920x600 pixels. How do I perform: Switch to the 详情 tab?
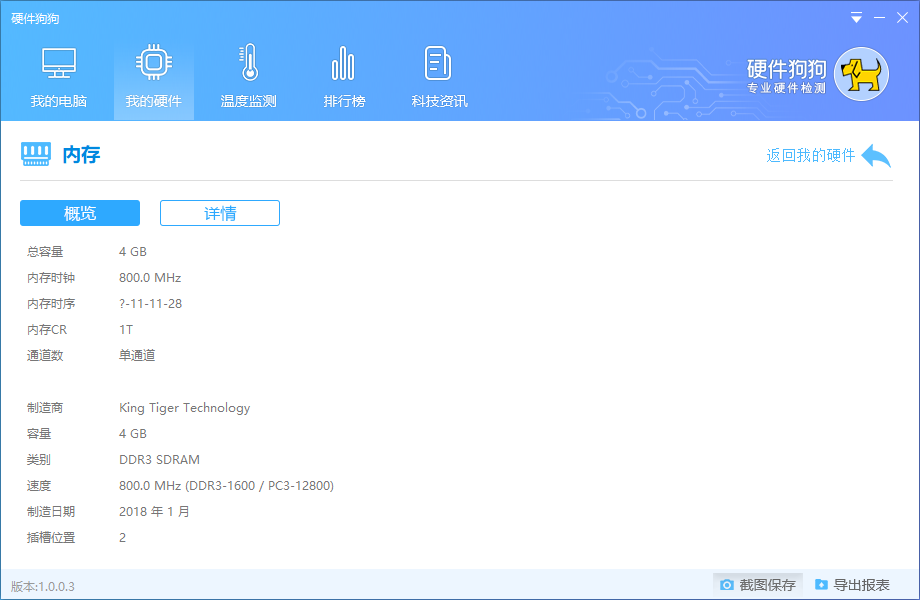tap(220, 213)
